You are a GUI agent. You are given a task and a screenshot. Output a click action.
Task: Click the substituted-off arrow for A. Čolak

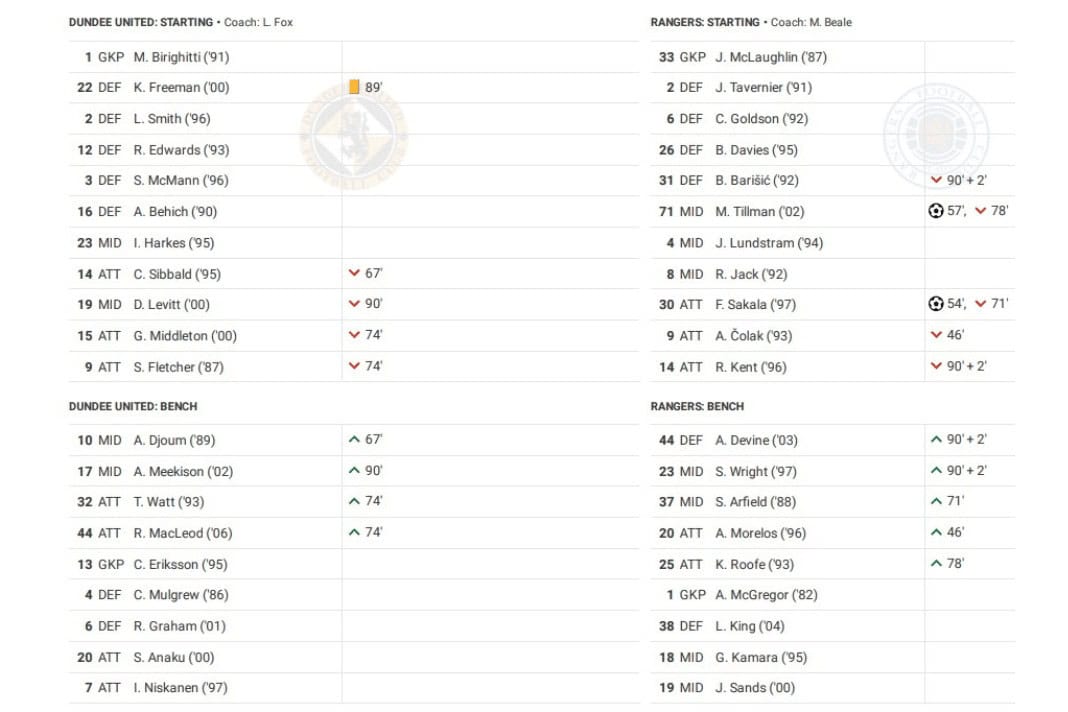936,335
